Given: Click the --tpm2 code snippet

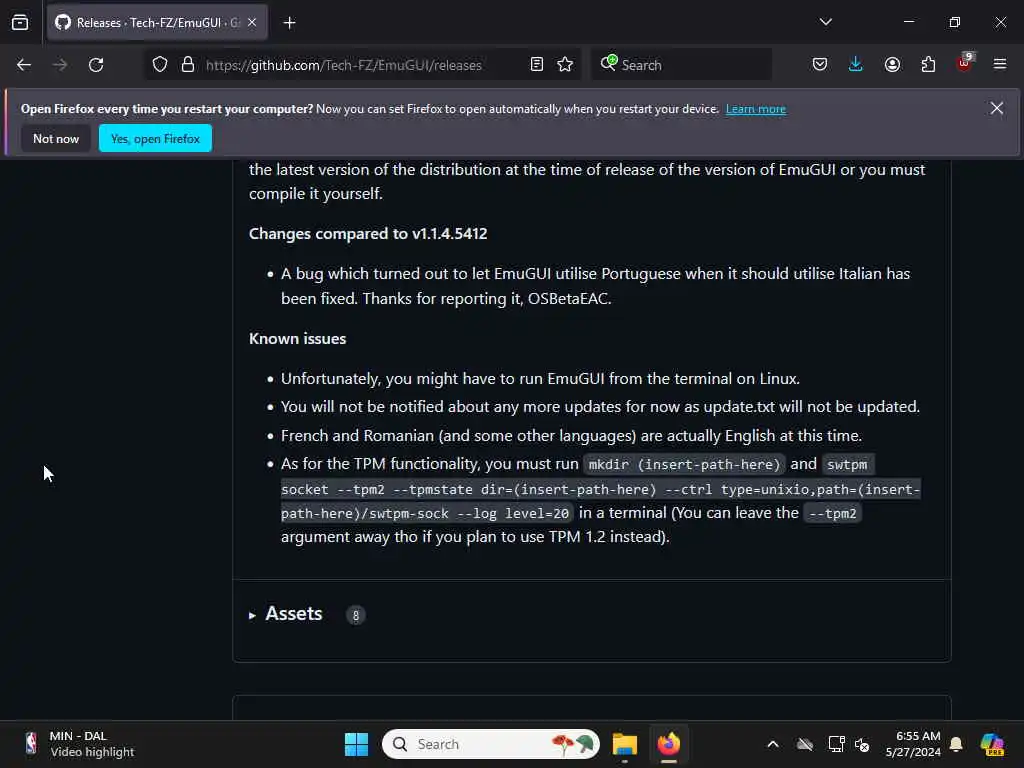Looking at the screenshot, I should [x=832, y=513].
